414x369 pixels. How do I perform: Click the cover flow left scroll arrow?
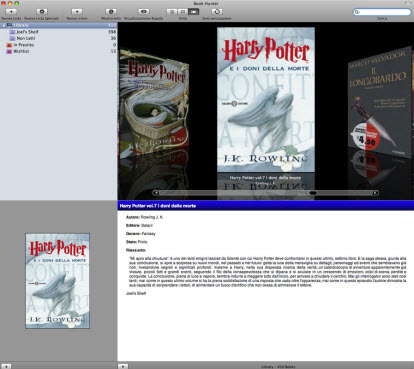(x=155, y=193)
